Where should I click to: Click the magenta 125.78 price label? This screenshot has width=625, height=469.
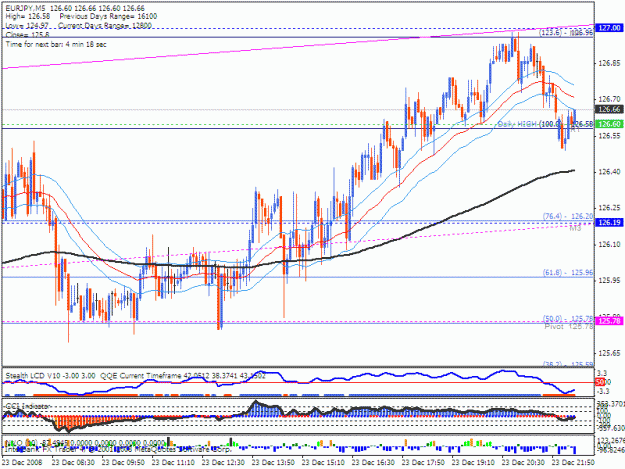(609, 320)
